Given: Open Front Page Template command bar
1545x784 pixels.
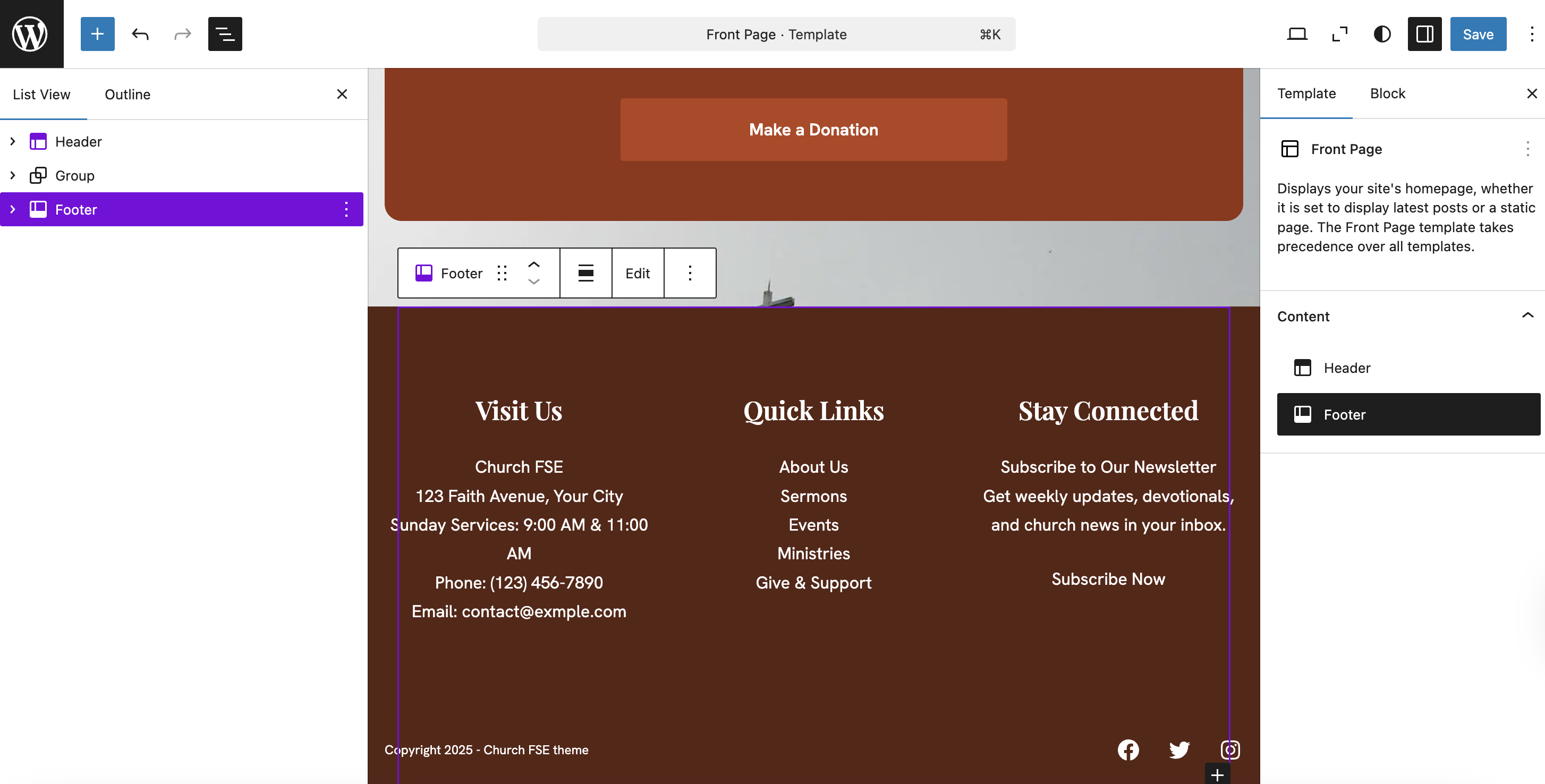Looking at the screenshot, I should click(776, 34).
